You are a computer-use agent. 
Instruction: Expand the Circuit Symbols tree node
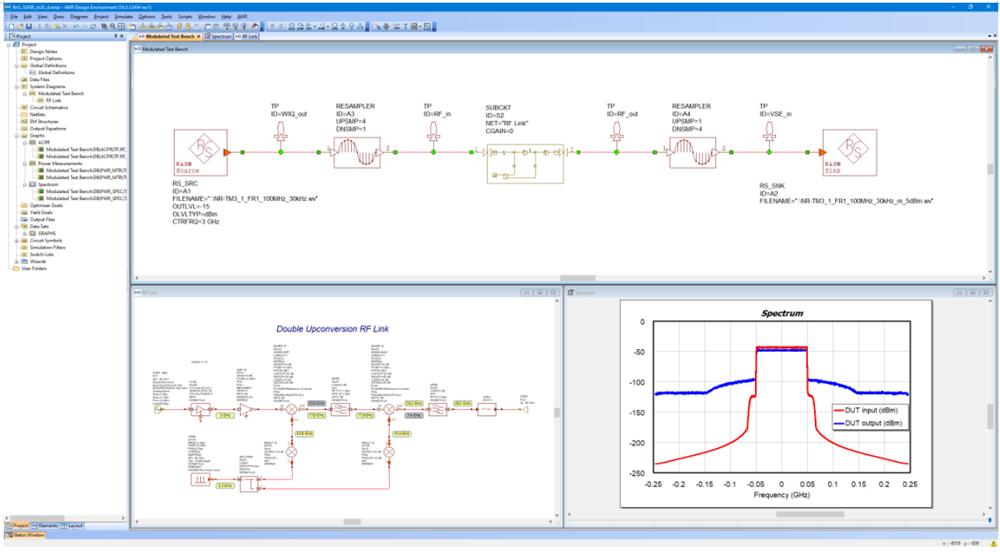point(17,240)
